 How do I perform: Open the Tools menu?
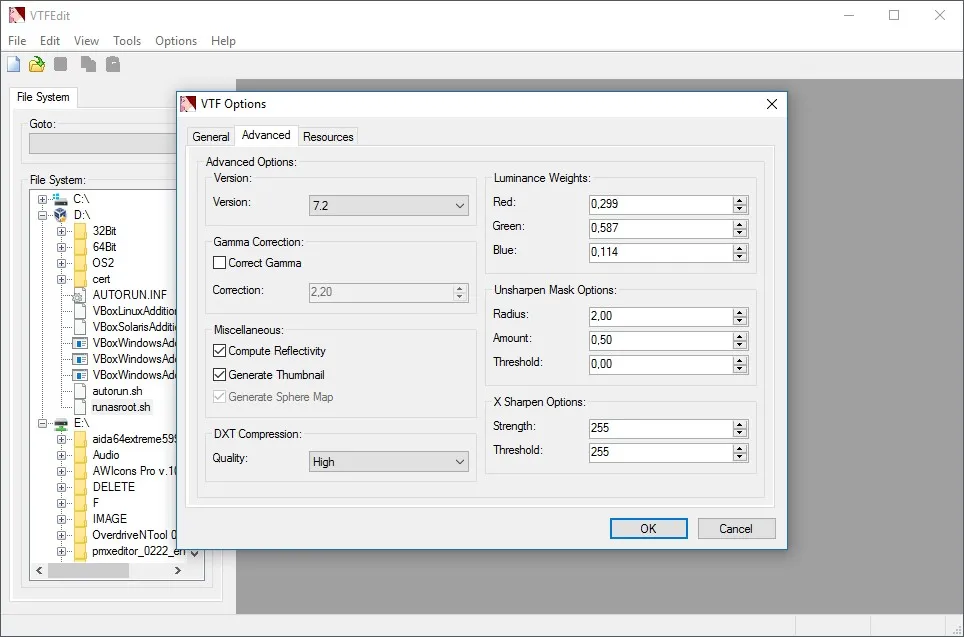point(127,41)
